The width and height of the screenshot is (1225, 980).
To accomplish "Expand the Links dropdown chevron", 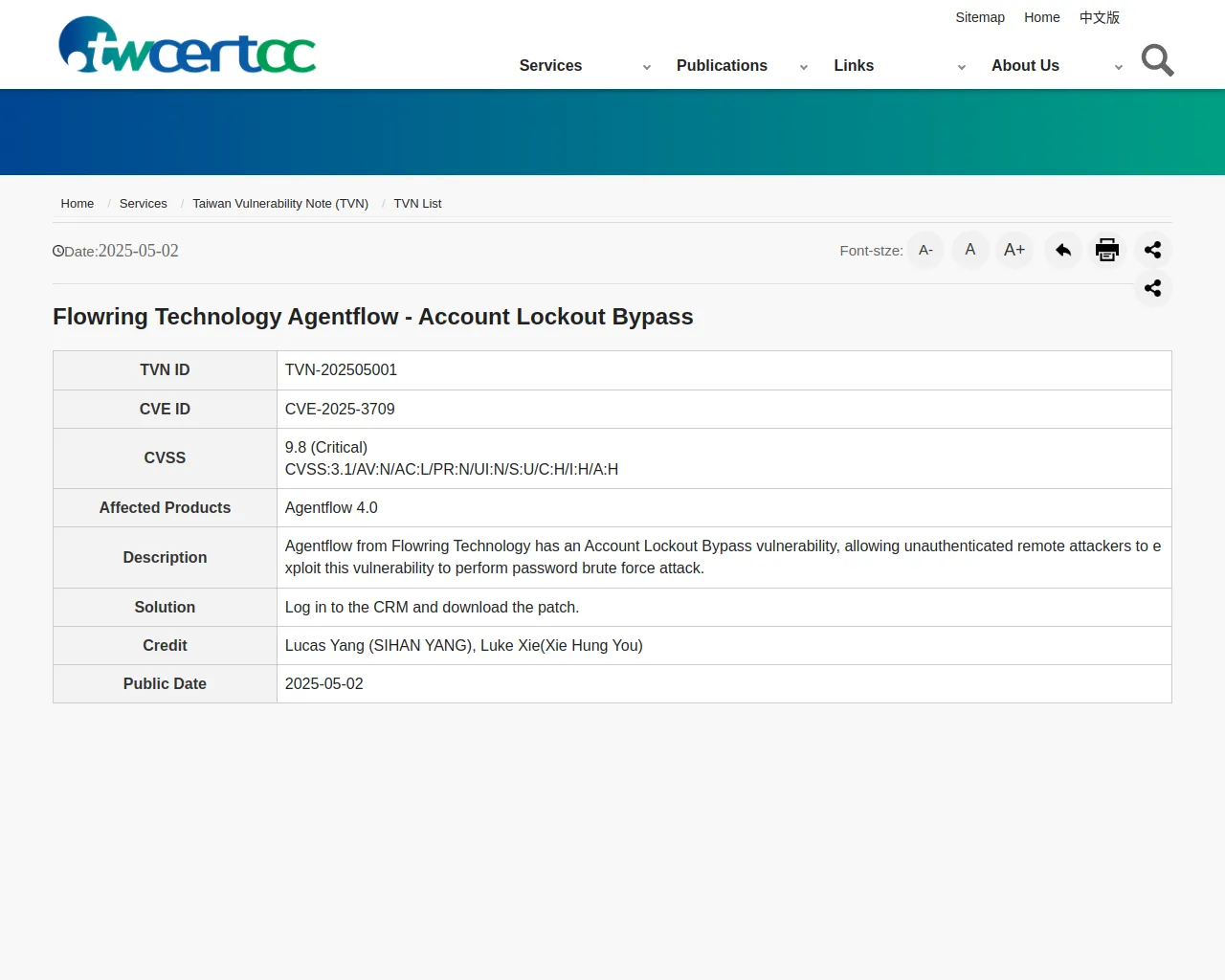I will 962,67.
